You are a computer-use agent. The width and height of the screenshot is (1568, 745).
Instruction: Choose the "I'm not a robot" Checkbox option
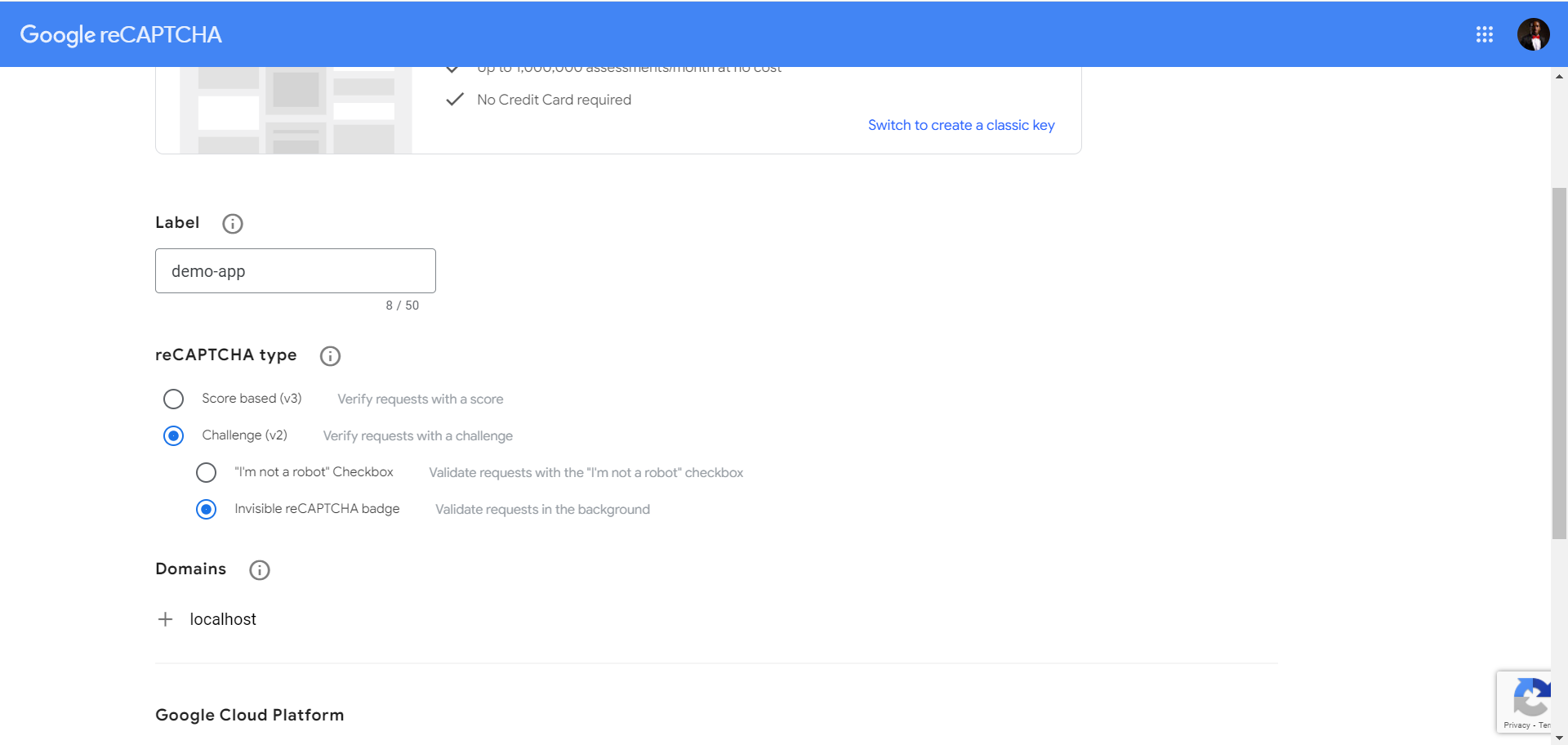point(206,472)
